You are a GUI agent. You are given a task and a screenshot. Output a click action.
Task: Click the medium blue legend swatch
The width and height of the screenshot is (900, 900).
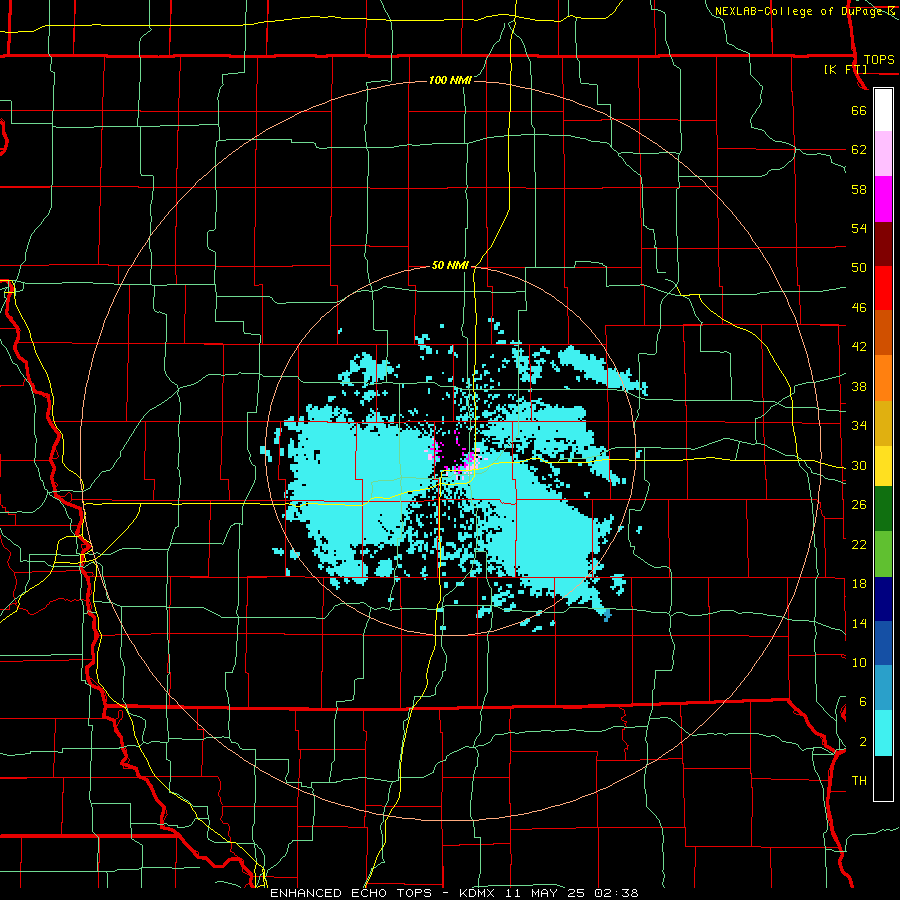point(883,643)
